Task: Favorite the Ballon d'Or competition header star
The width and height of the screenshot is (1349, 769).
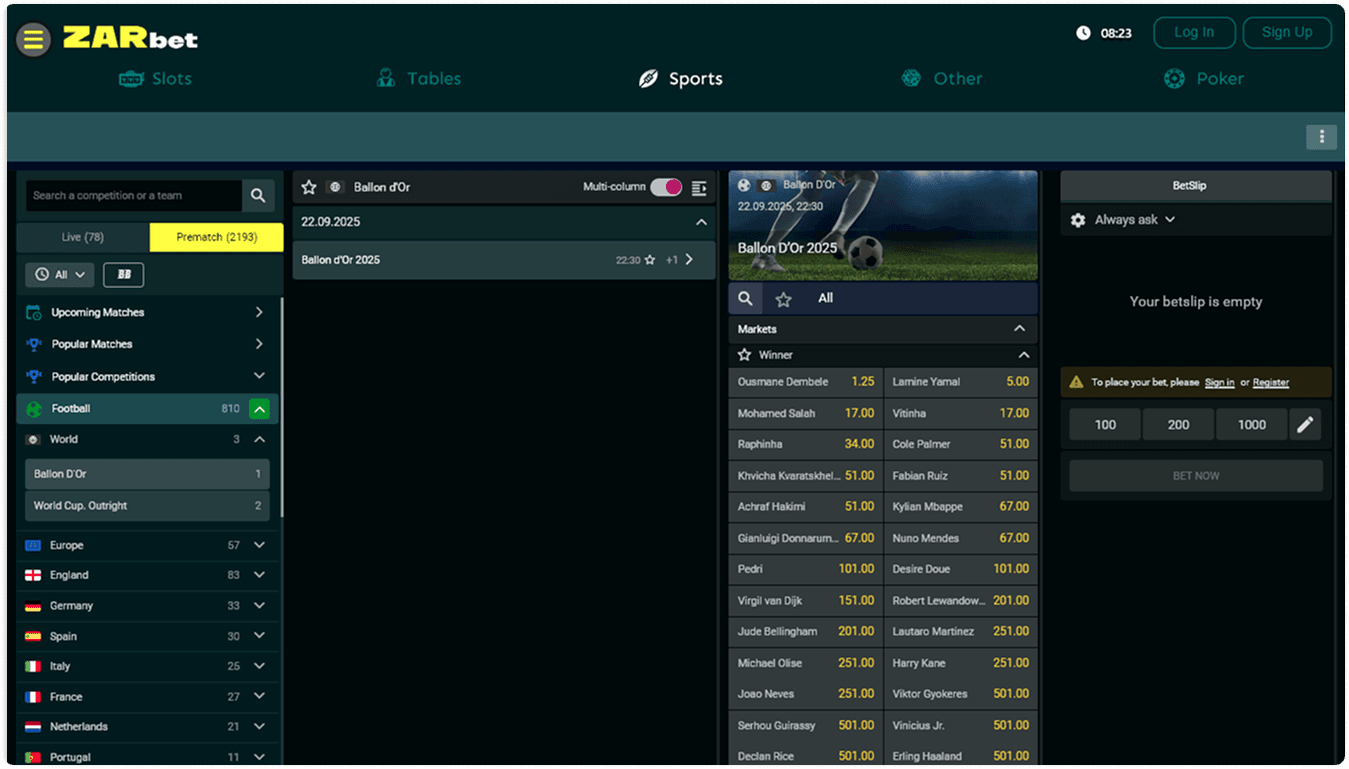Action: pos(309,187)
